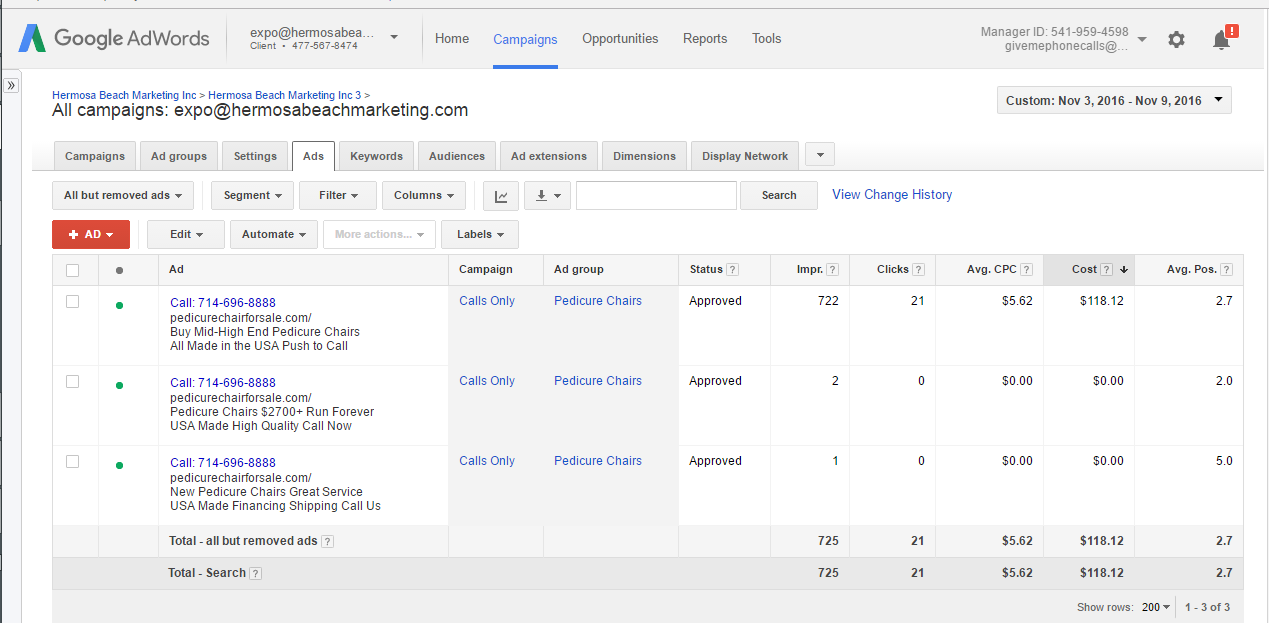The image size is (1269, 623).
Task: Click the green status dot of first ad
Action: click(120, 305)
